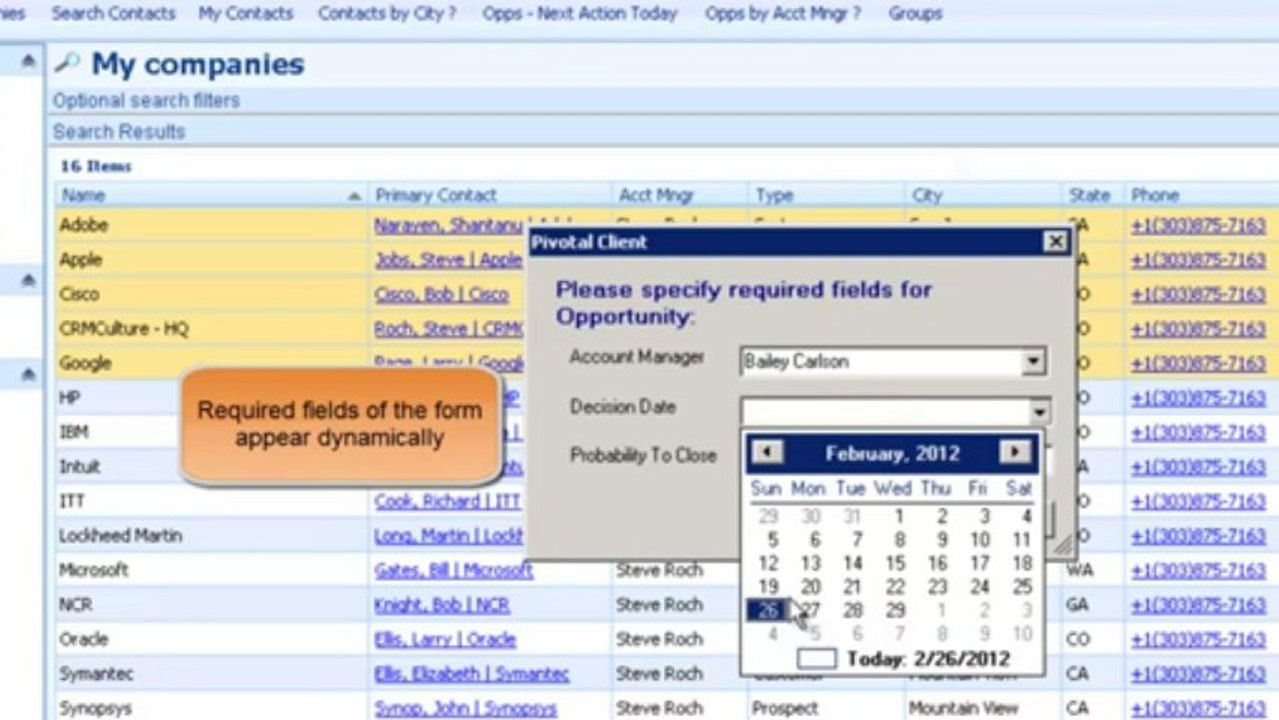Click Steve Roch in the NCR row

[659, 605]
